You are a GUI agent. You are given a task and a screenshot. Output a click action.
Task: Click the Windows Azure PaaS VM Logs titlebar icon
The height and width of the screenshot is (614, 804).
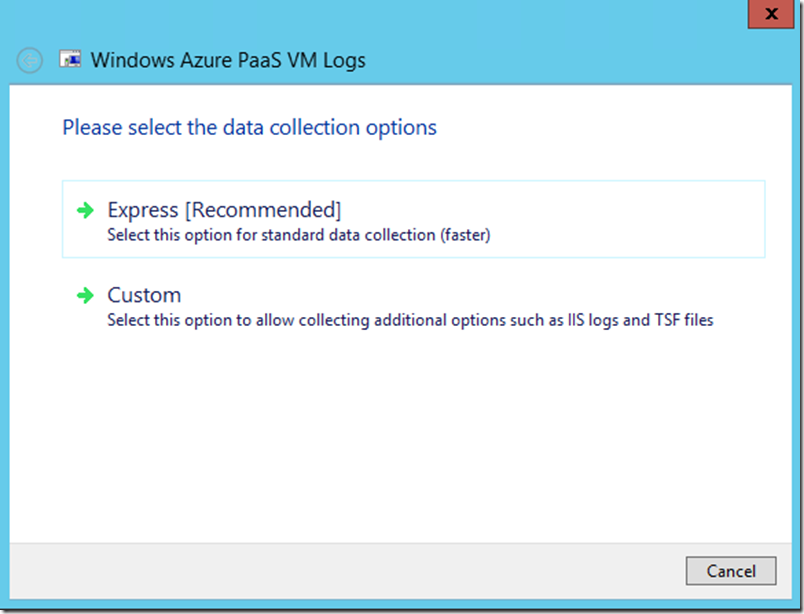click(x=70, y=60)
